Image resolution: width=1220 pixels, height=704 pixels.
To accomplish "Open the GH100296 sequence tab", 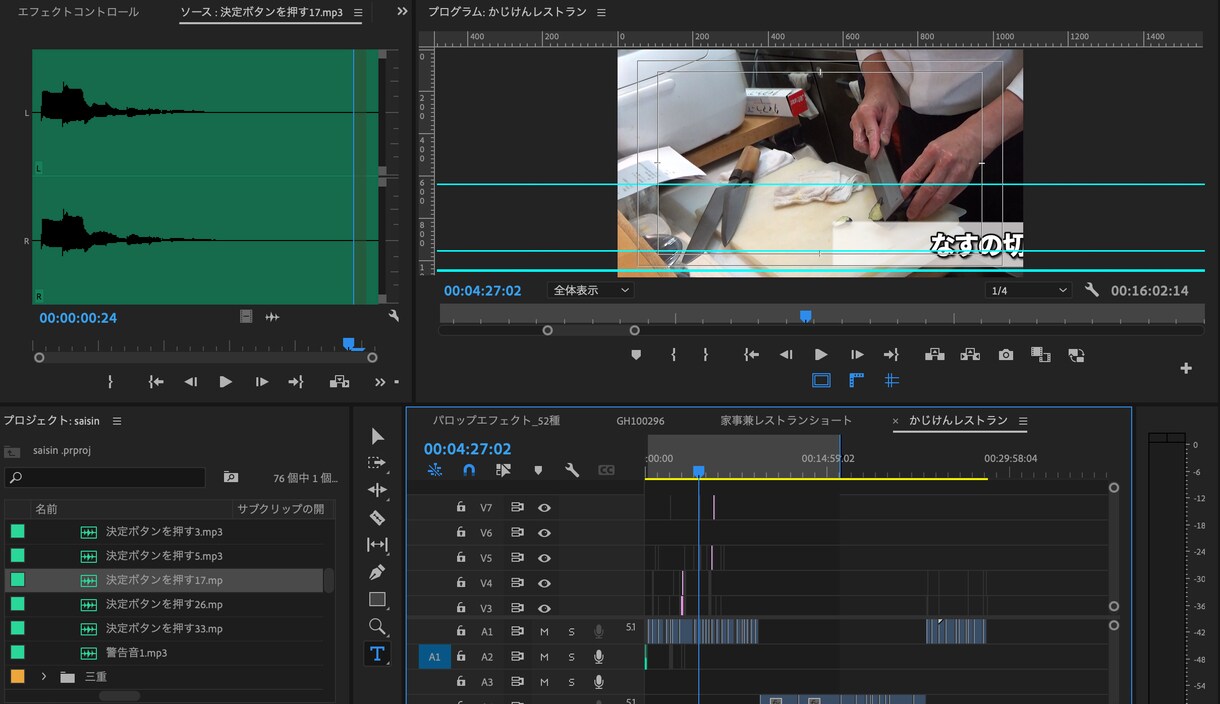I will point(641,421).
